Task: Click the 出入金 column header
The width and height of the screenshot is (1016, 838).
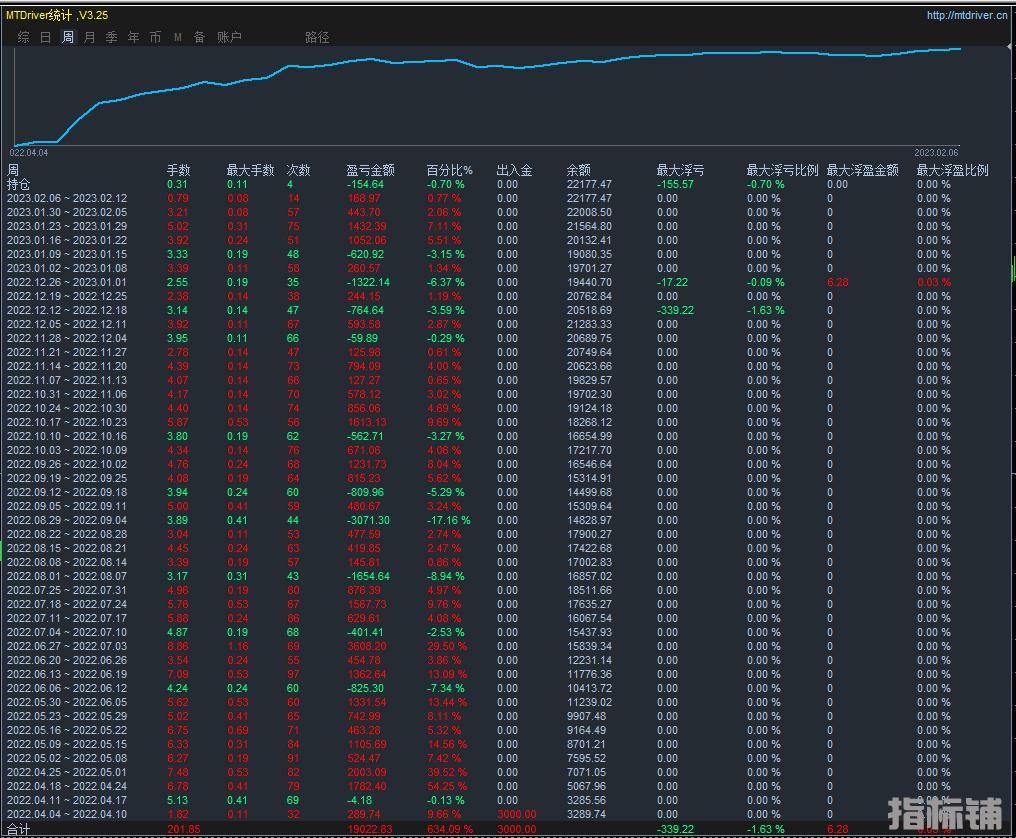Action: coord(514,170)
